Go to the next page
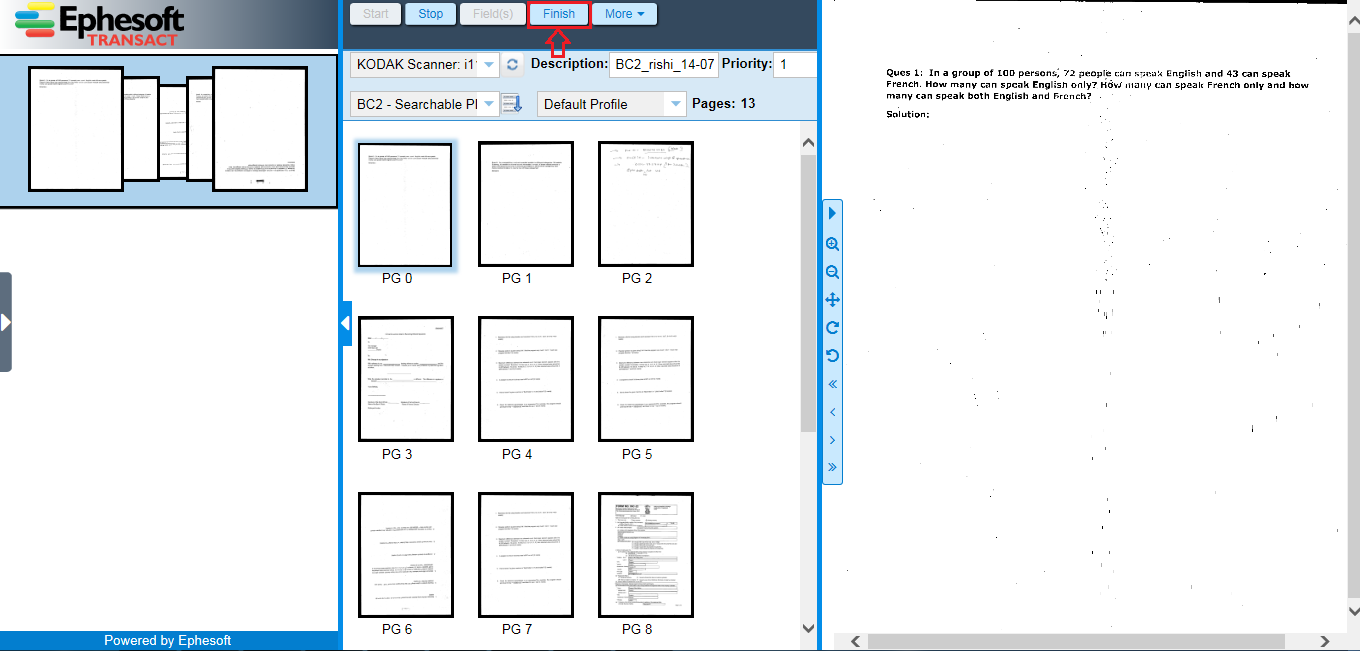This screenshot has width=1360, height=651. point(832,440)
